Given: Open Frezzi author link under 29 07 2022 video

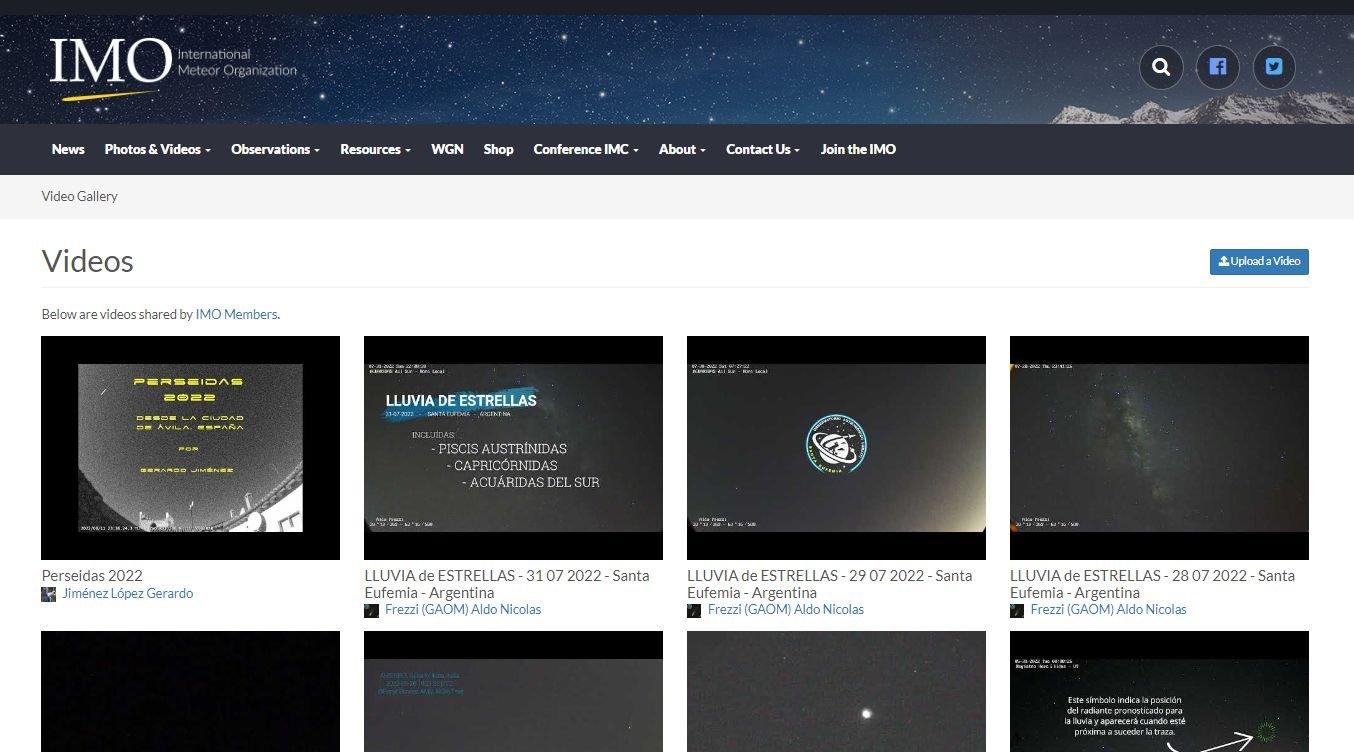Looking at the screenshot, I should [785, 610].
